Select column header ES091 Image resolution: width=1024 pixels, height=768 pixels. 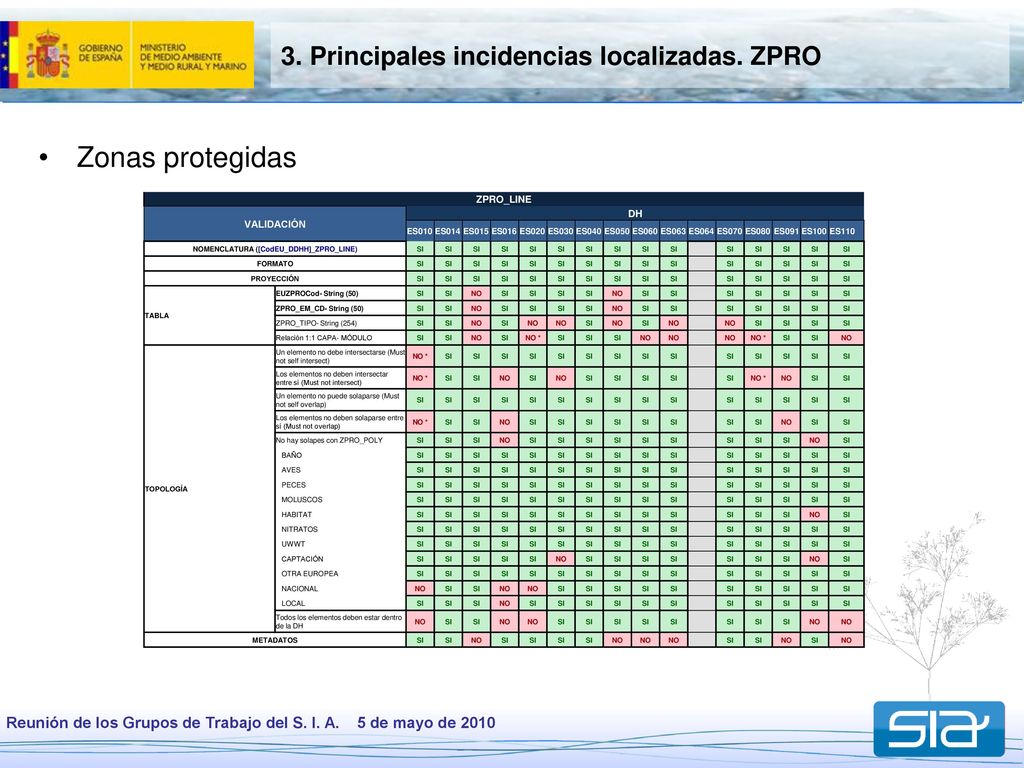click(786, 231)
